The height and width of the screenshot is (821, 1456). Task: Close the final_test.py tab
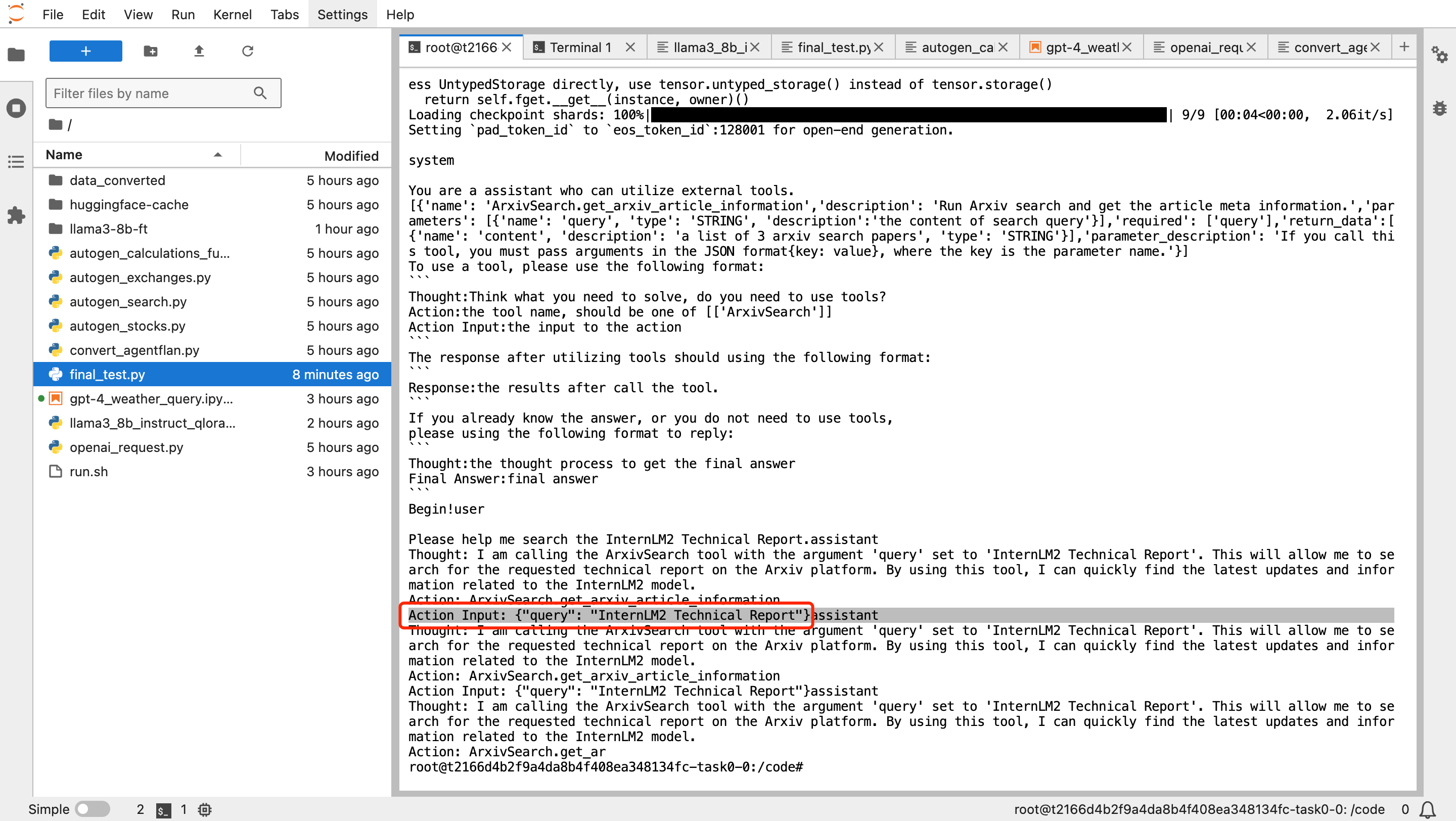click(878, 48)
